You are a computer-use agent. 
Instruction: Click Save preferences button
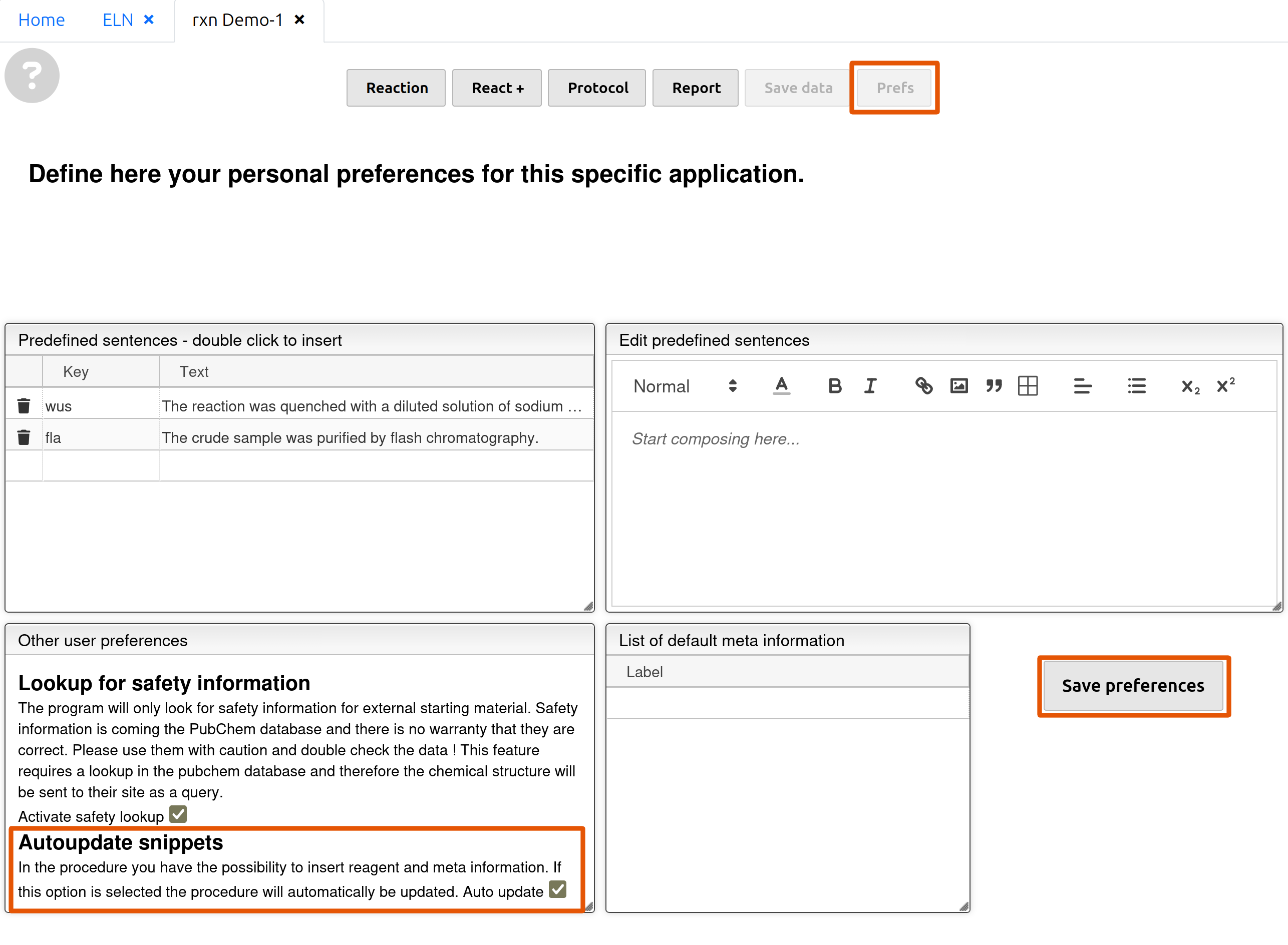(x=1133, y=686)
